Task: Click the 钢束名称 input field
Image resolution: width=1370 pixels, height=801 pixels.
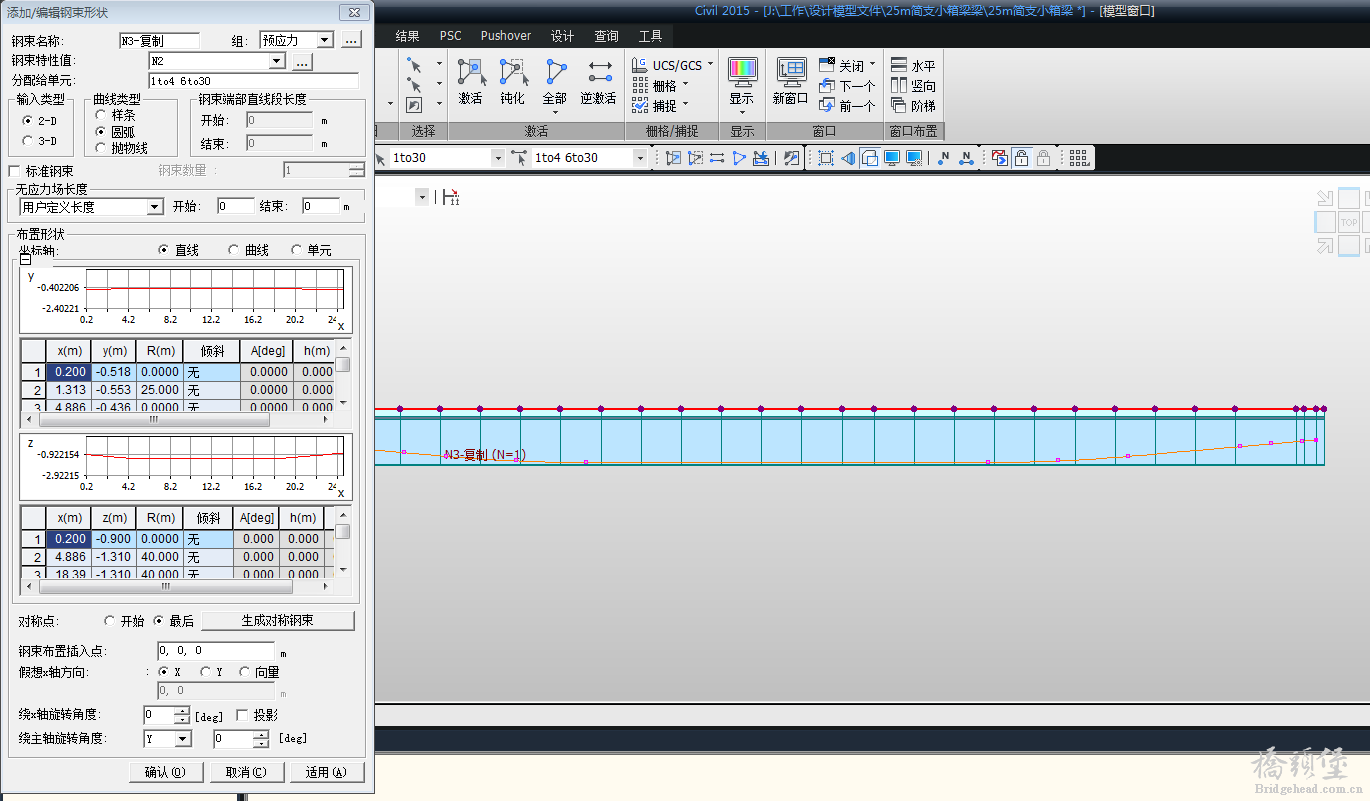Action: pyautogui.click(x=159, y=41)
